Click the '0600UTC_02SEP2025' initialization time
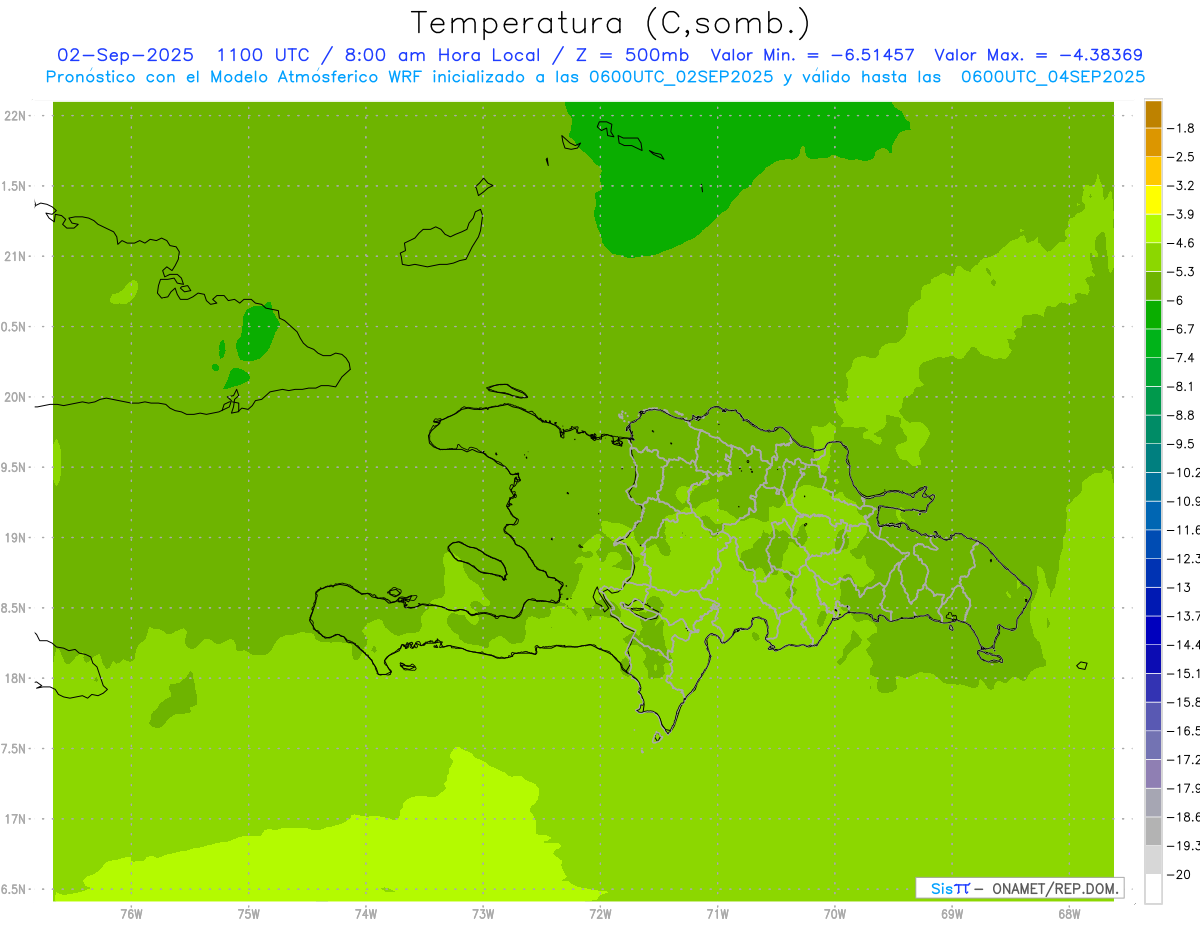This screenshot has width=1200, height=927. click(677, 77)
